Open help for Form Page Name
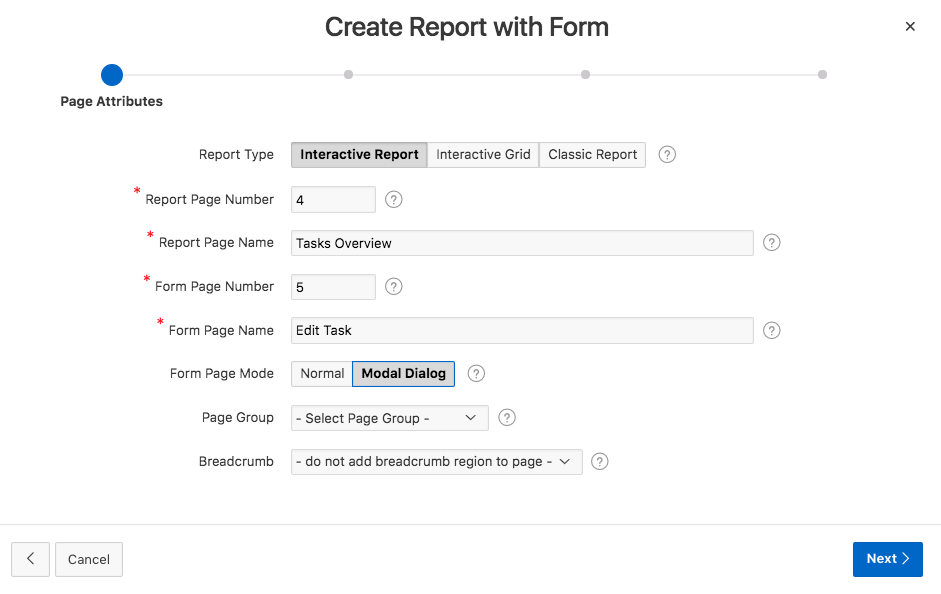Viewport: 941px width, 594px height. click(x=771, y=330)
